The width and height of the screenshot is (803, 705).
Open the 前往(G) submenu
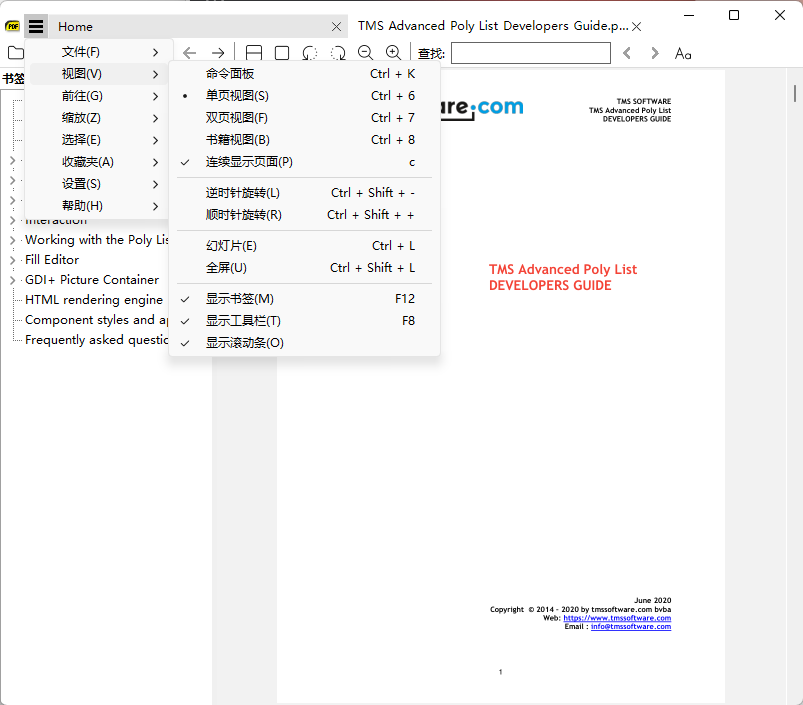coord(99,96)
